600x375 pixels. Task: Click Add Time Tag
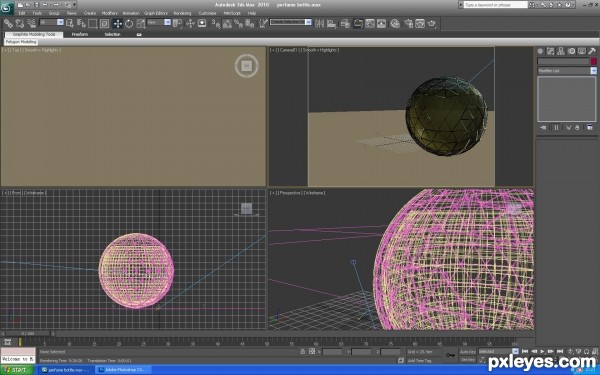point(419,360)
